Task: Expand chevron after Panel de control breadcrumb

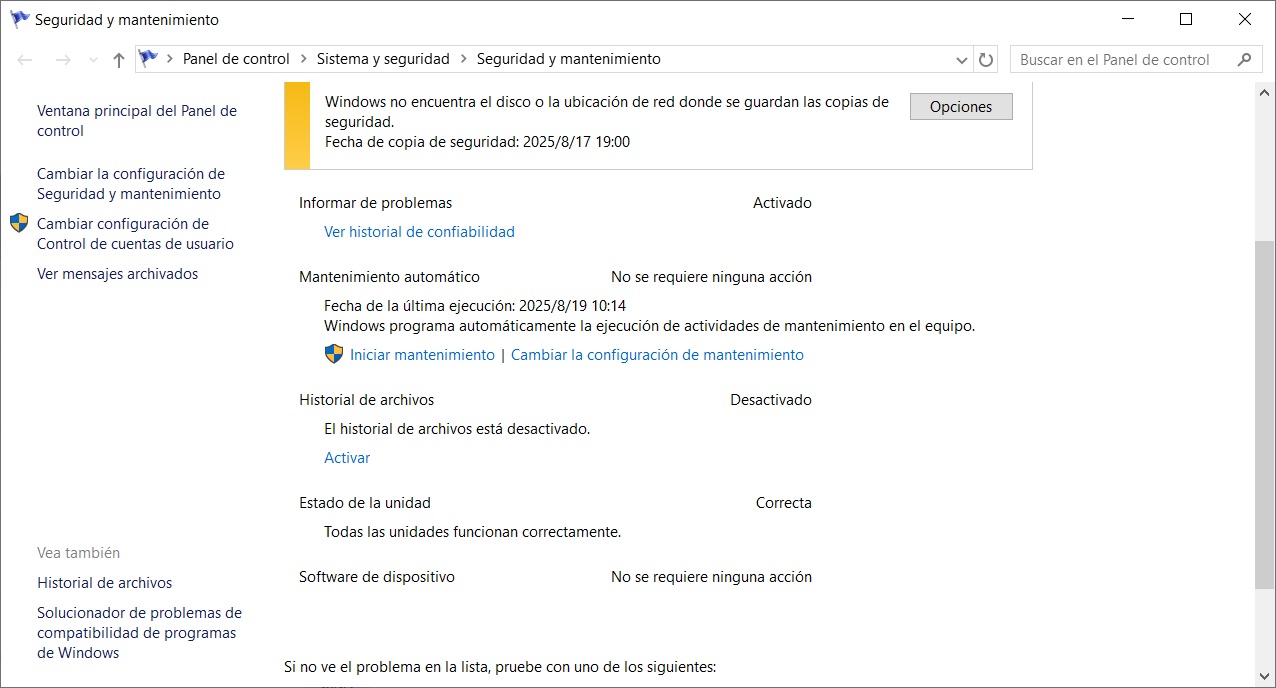Action: [304, 59]
